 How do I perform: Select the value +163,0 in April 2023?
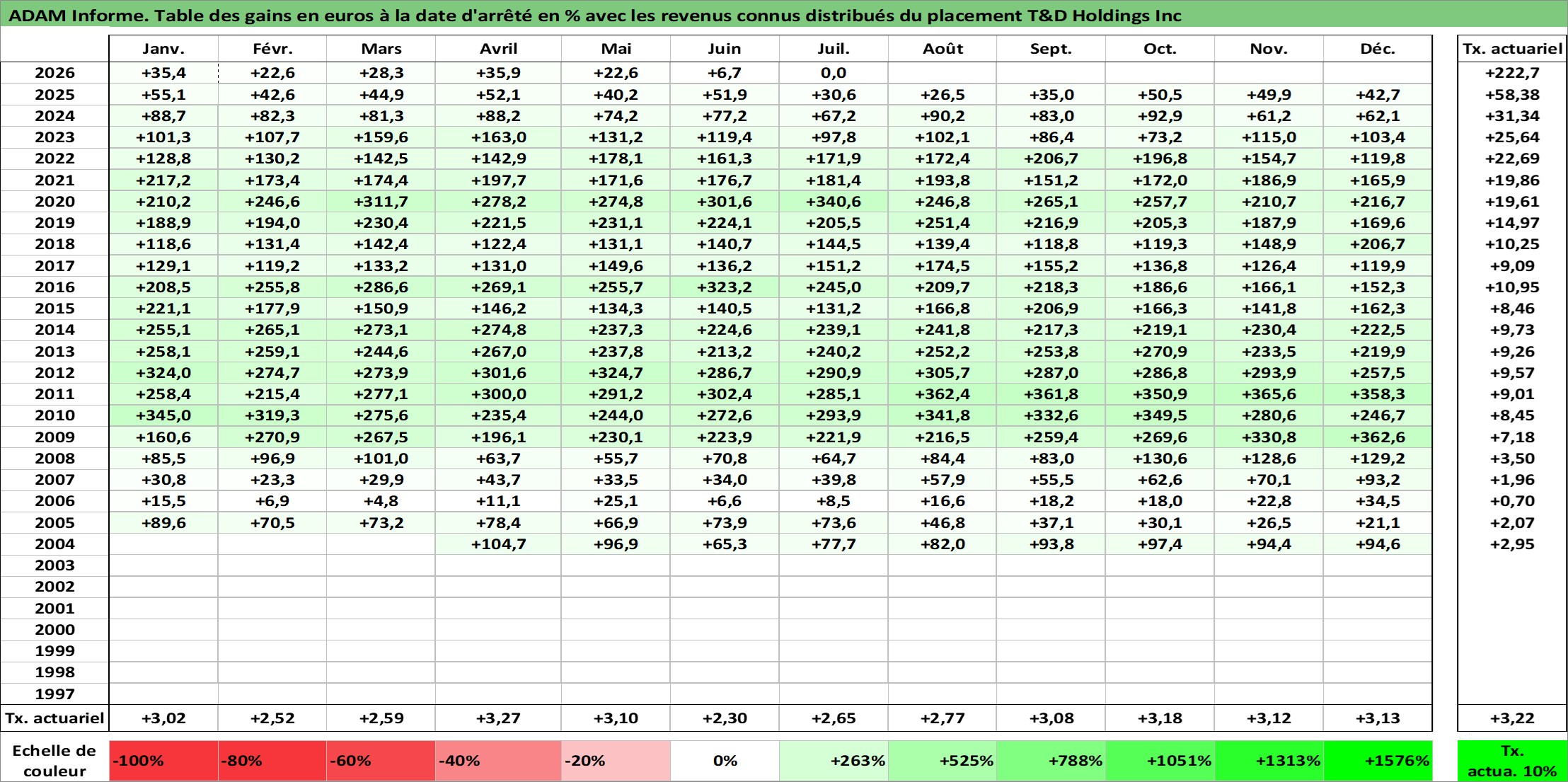tap(498, 137)
